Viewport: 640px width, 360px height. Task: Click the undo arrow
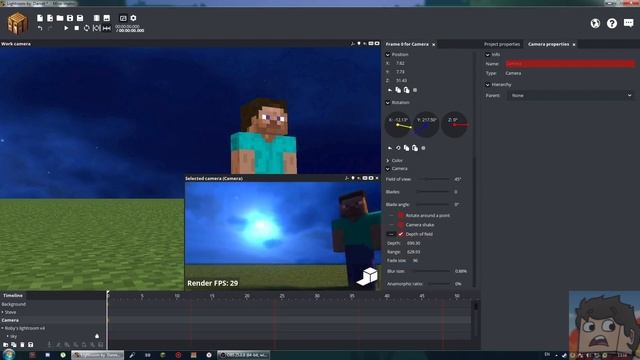(40, 28)
